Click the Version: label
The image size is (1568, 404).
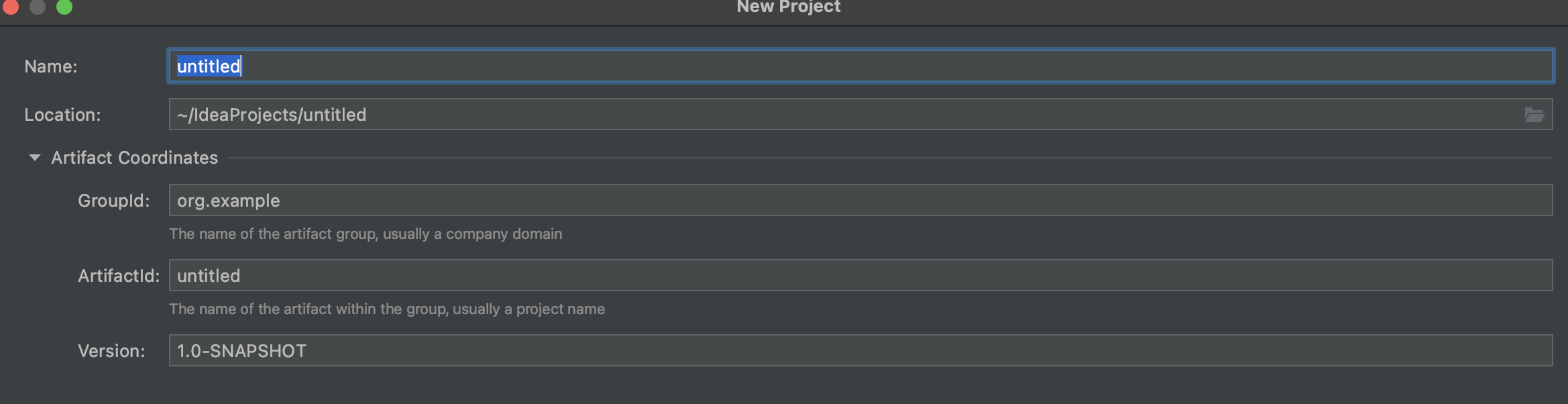111,351
